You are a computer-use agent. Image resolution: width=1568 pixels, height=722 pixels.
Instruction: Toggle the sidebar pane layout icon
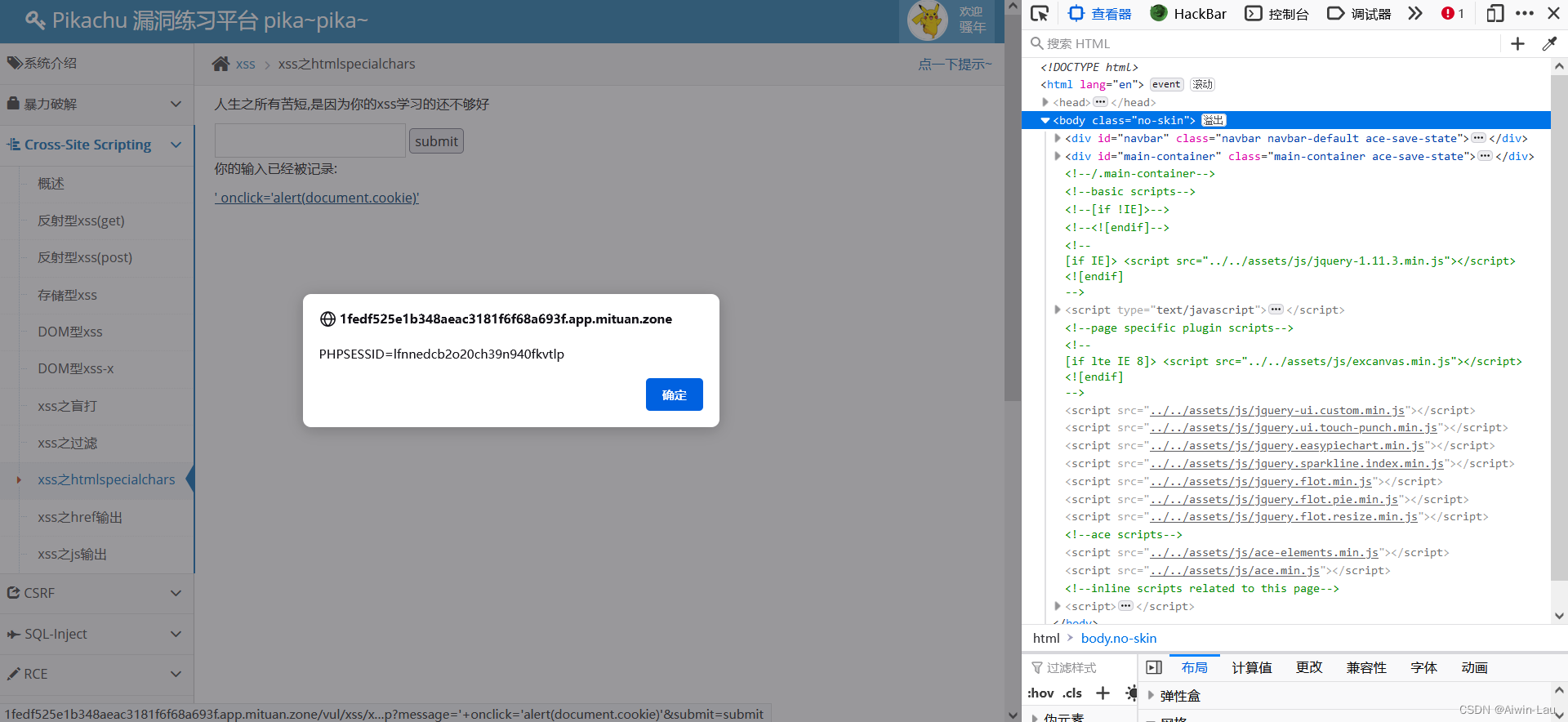[1154, 667]
